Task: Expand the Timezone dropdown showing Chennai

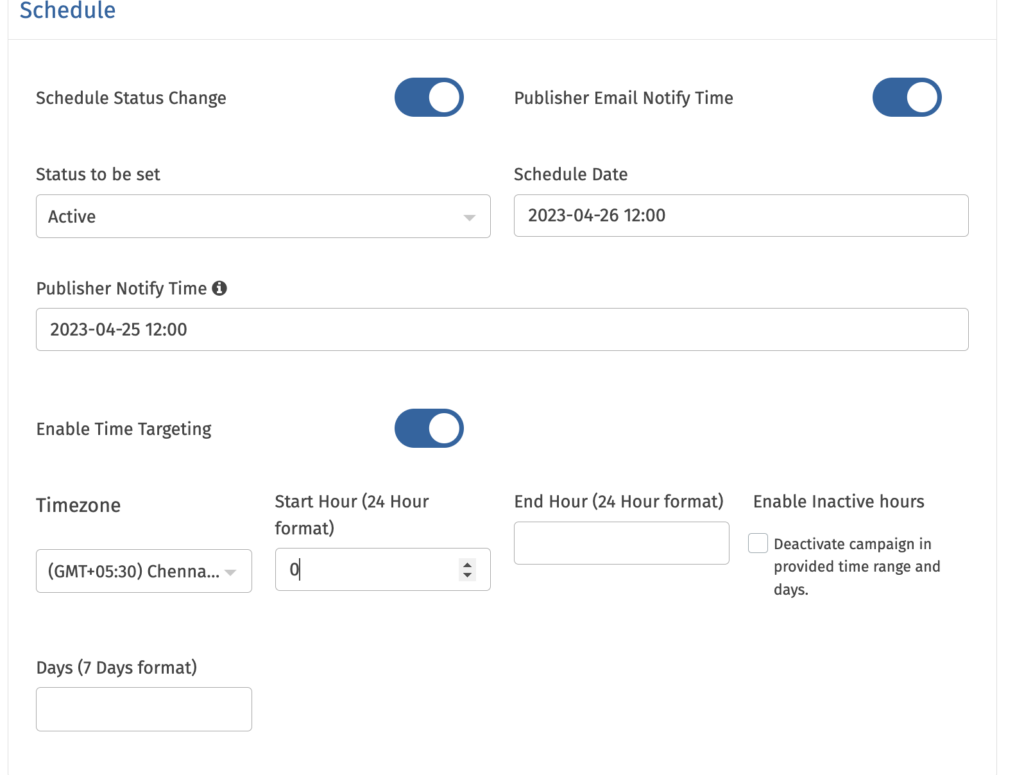Action: click(143, 572)
